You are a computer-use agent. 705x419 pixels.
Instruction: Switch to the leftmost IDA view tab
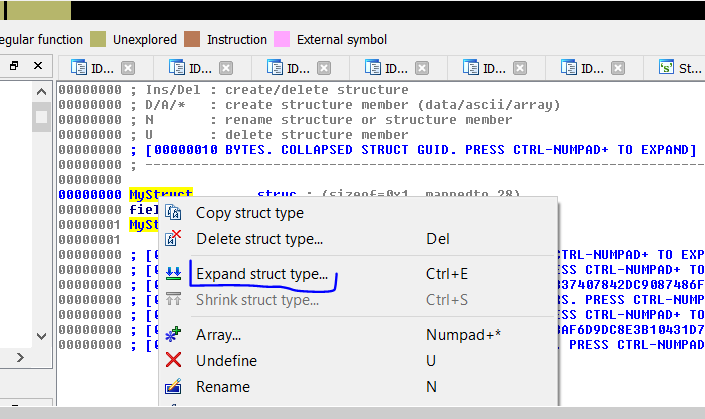(x=92, y=69)
